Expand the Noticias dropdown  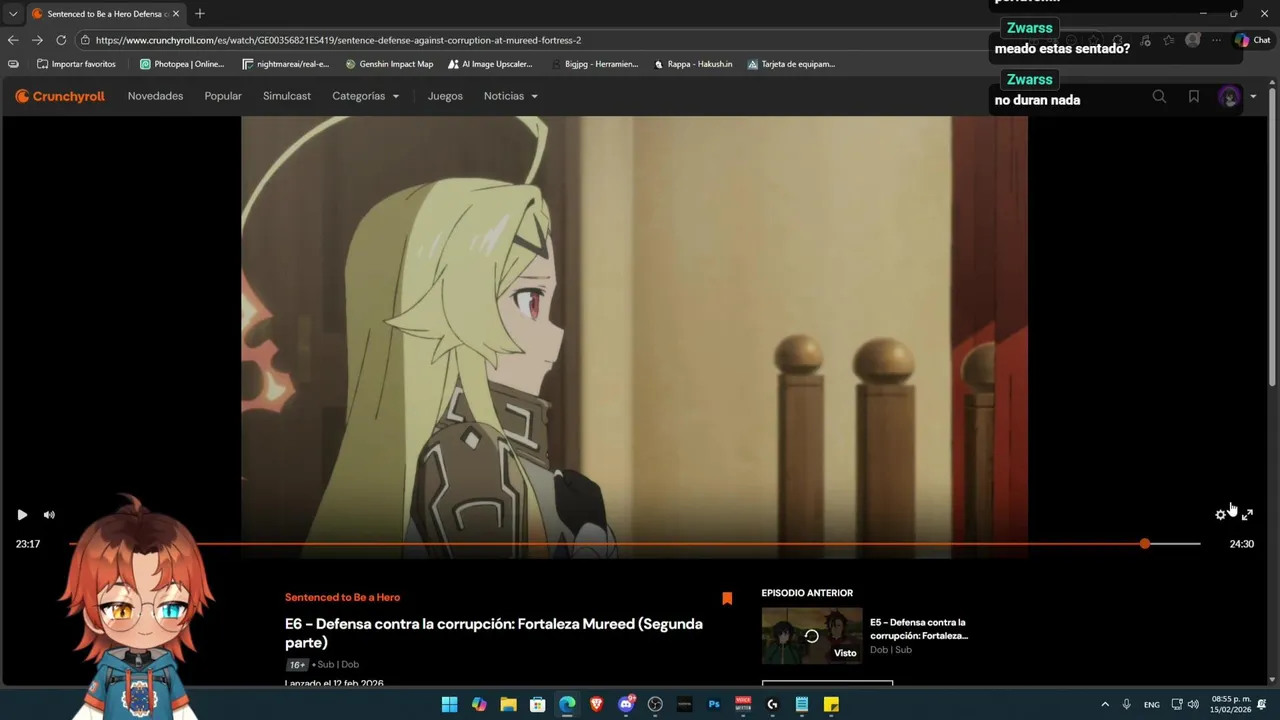(x=511, y=96)
